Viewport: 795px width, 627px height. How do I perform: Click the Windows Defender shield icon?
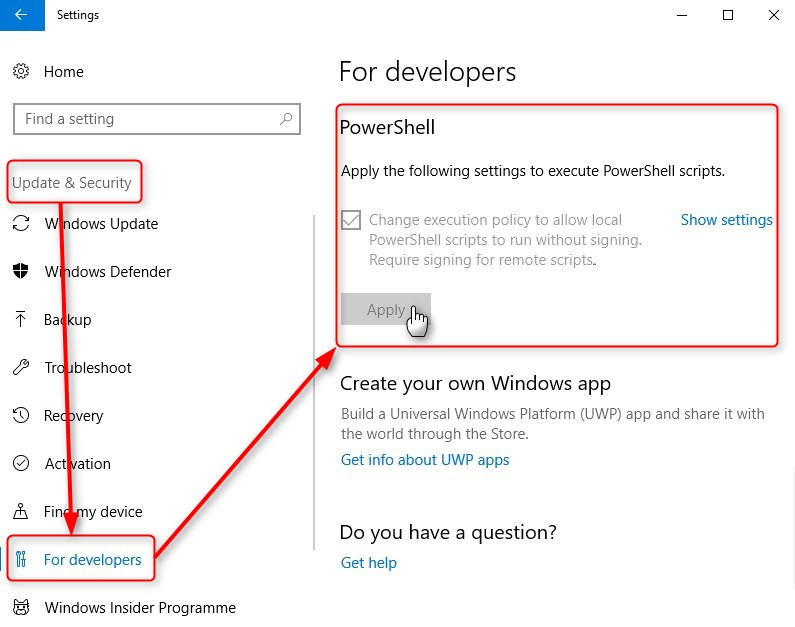pos(21,271)
